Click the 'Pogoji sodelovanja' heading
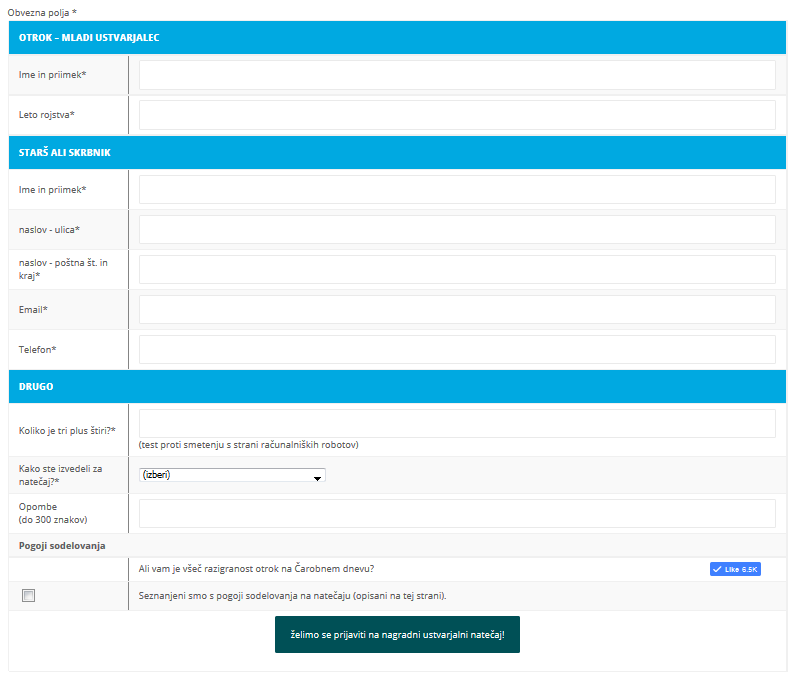This screenshot has height=680, width=795. 62,546
